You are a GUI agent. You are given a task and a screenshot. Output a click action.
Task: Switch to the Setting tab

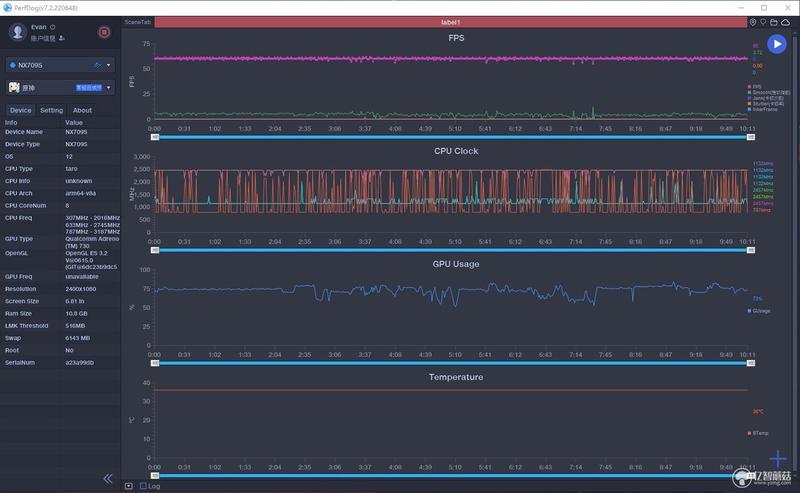pos(52,110)
